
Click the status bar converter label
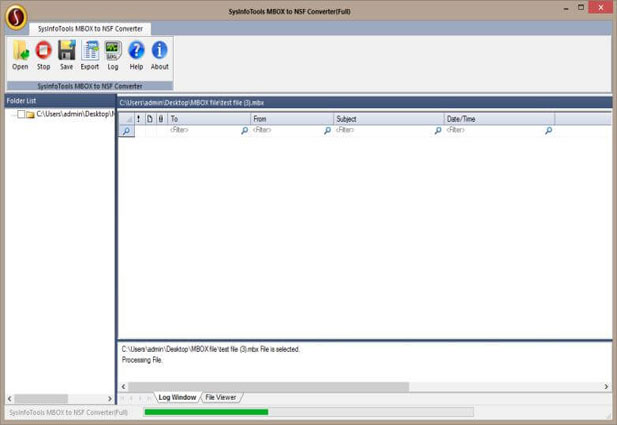68,412
